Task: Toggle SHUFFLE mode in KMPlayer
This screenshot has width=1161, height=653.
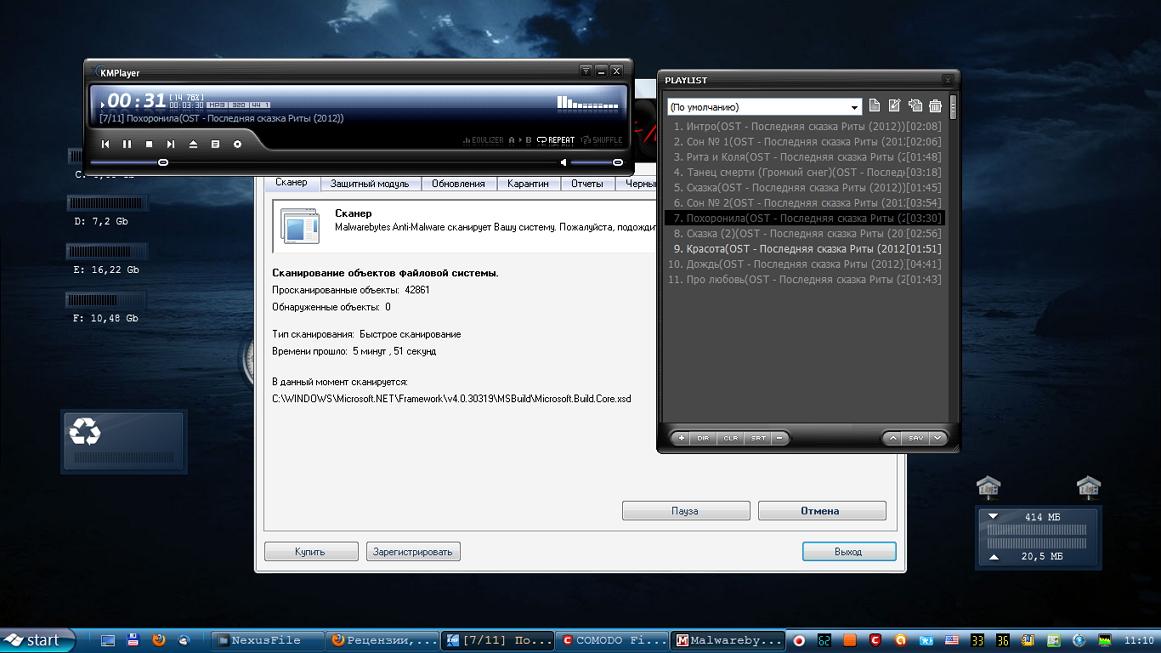Action: coord(601,141)
